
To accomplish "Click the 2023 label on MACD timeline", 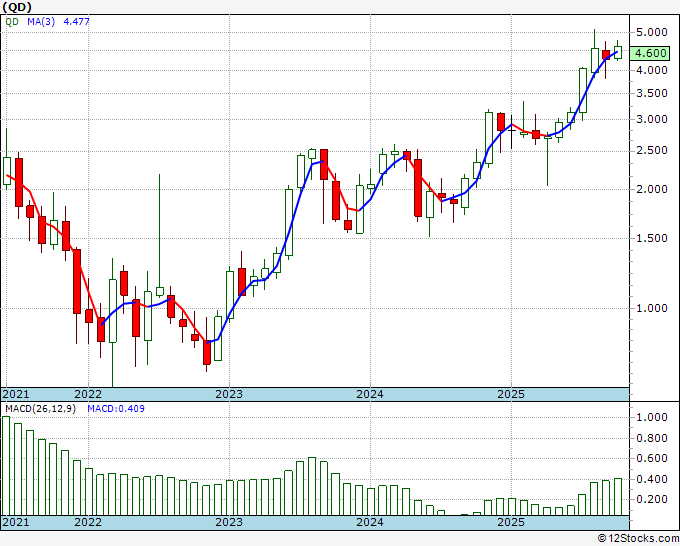I will coord(229,522).
